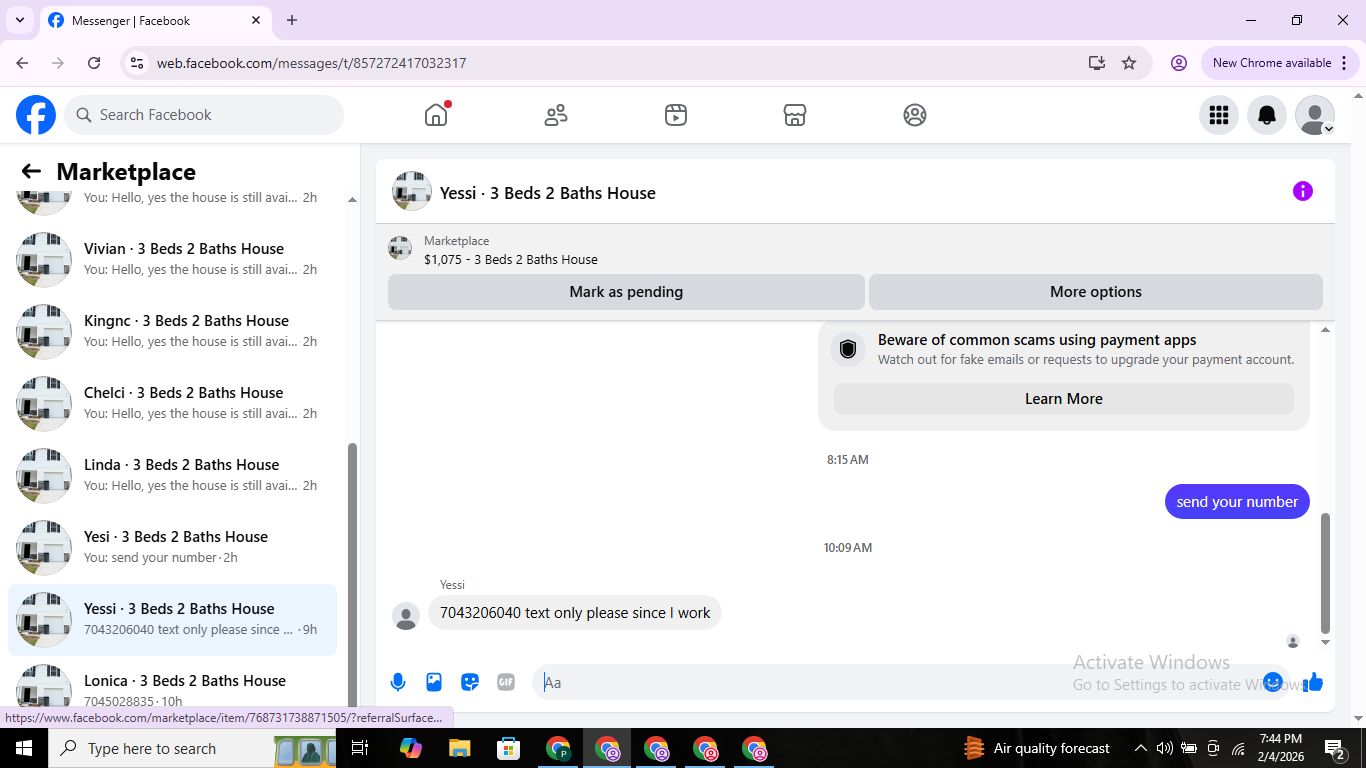Open the Facebook logo home link
This screenshot has height=768, width=1366.
point(36,115)
